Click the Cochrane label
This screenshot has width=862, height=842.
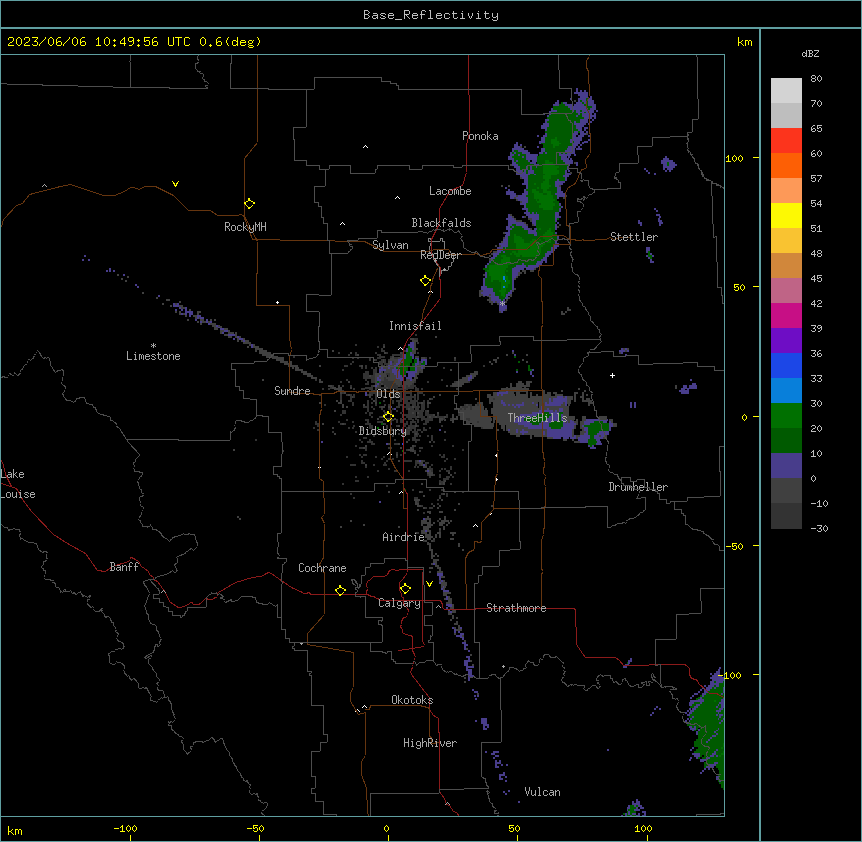322,568
